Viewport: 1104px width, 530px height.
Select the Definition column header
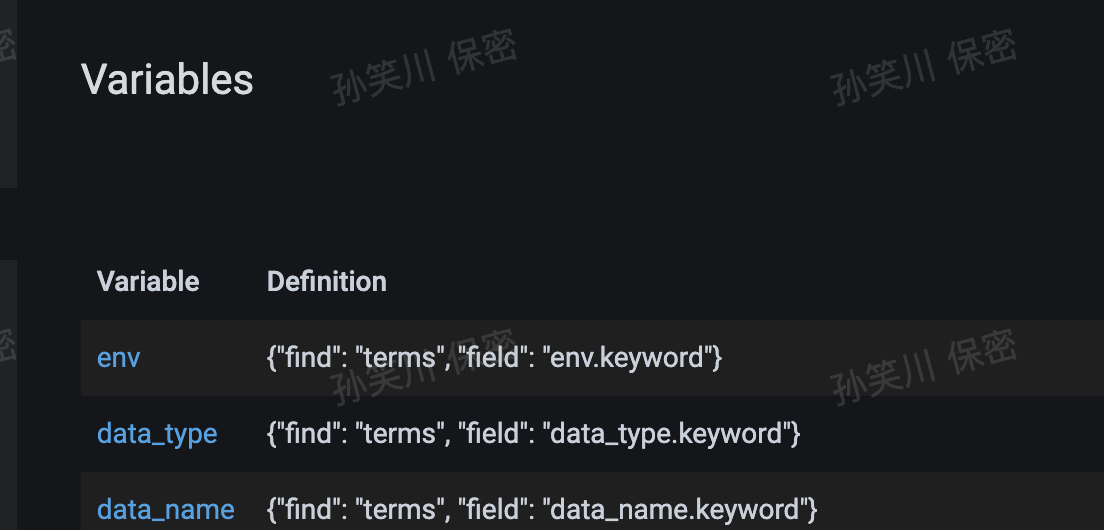pyautogui.click(x=327, y=282)
